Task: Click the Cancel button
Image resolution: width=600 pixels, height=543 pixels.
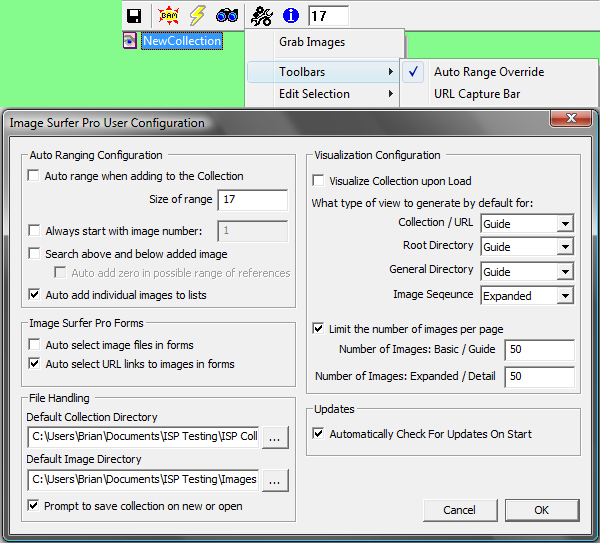Action: click(460, 510)
